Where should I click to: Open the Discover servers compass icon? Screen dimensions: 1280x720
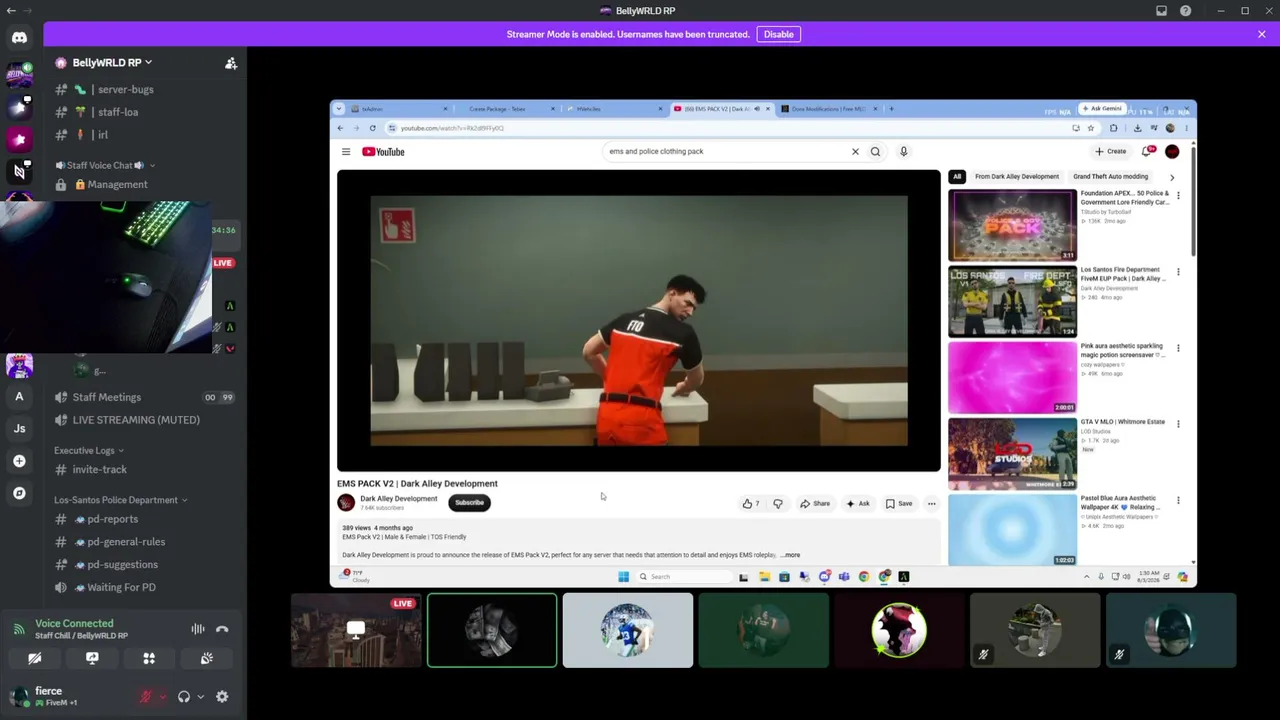[19, 493]
